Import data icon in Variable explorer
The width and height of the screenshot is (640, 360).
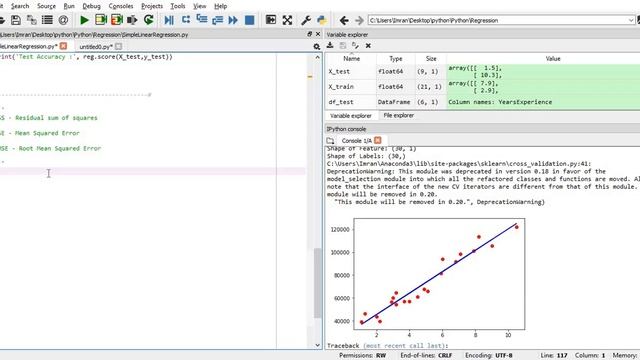[330, 46]
